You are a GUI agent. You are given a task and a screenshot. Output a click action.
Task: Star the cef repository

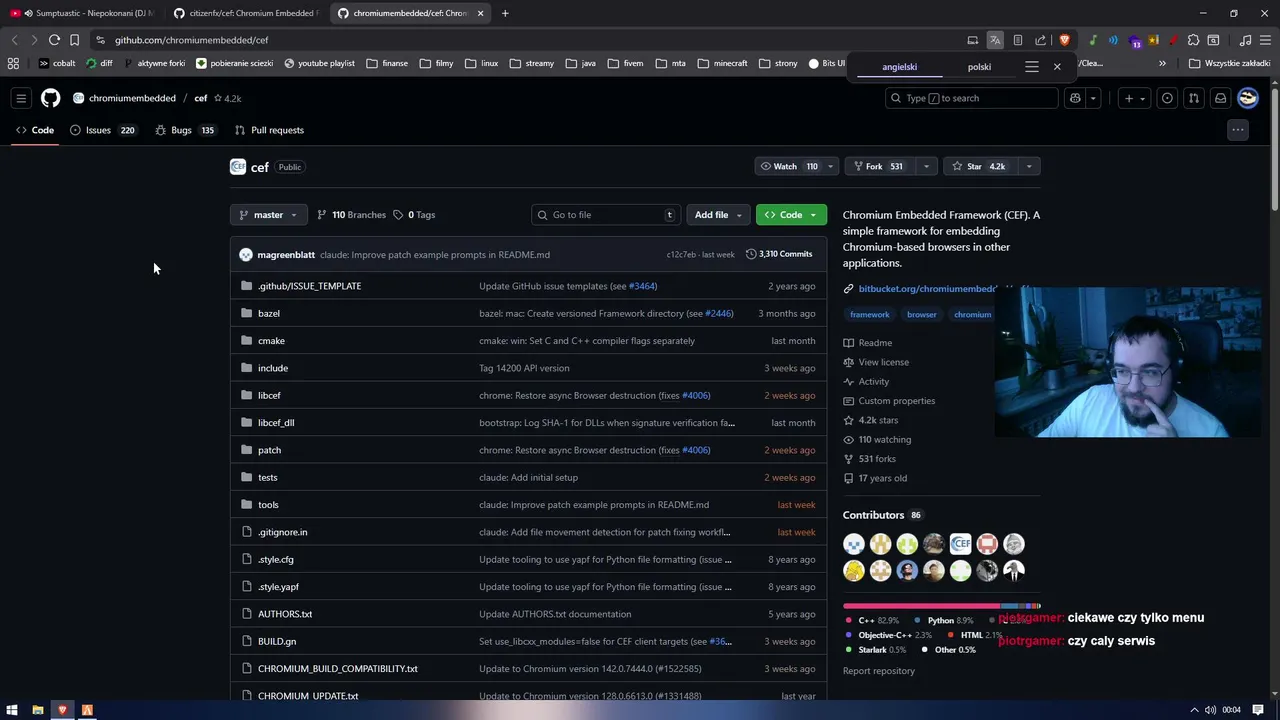[980, 166]
